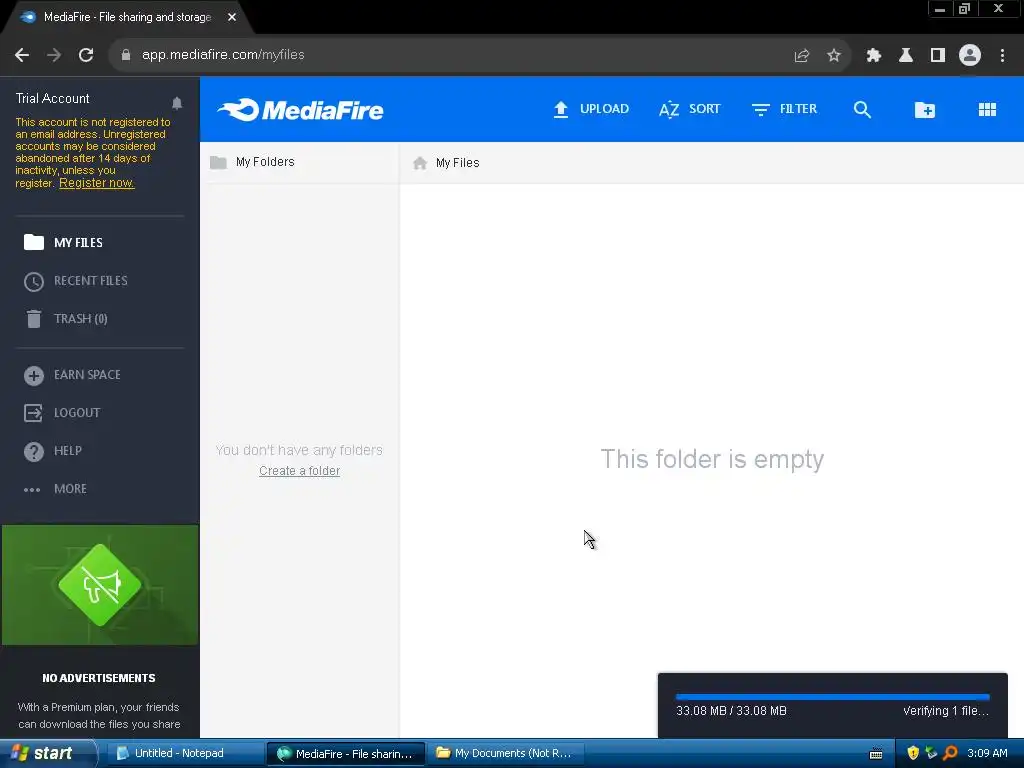Switch to My Documents taskbar item
Screen dimensions: 1024x768
(x=506, y=753)
